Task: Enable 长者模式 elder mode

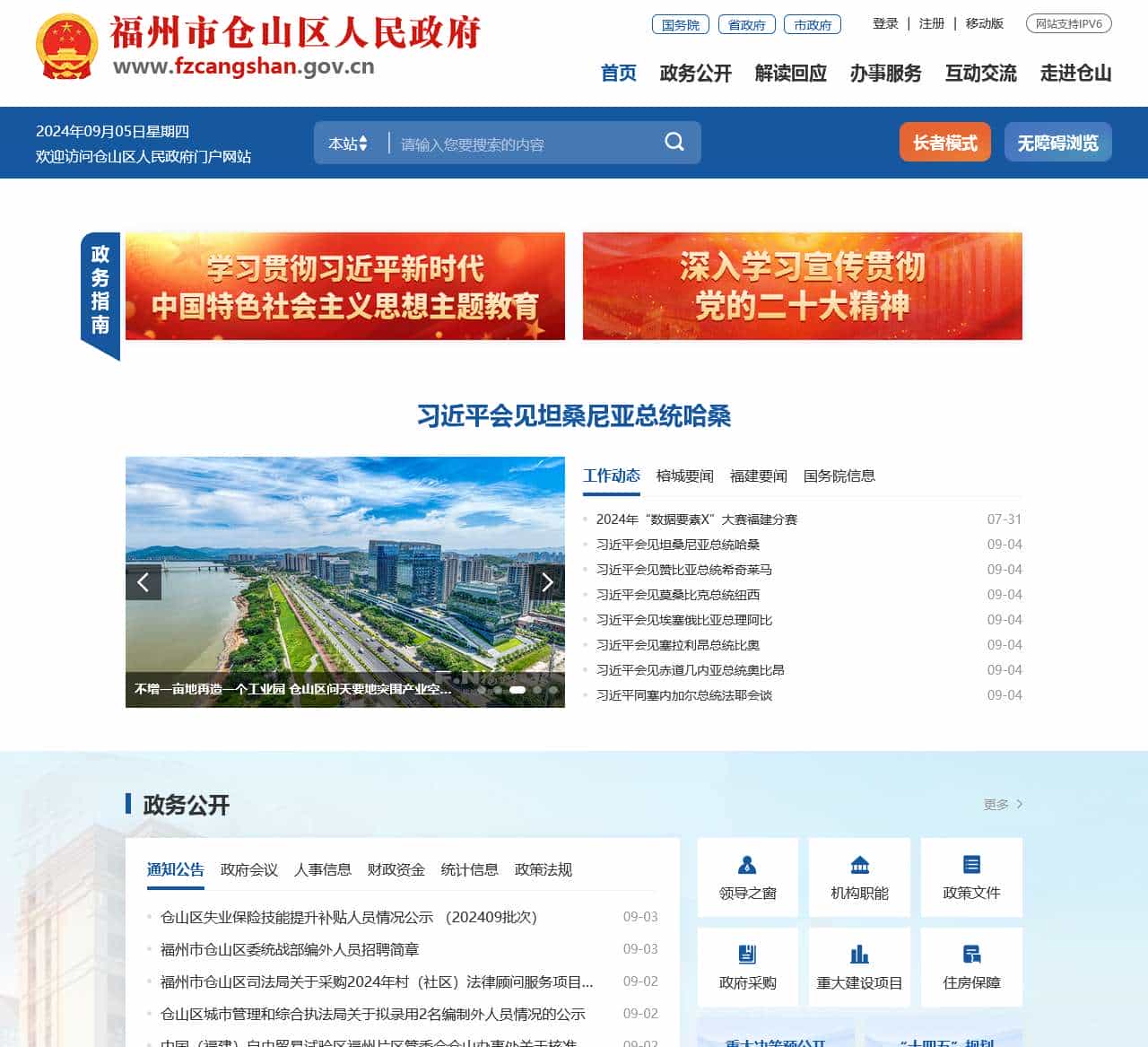Action: click(944, 143)
